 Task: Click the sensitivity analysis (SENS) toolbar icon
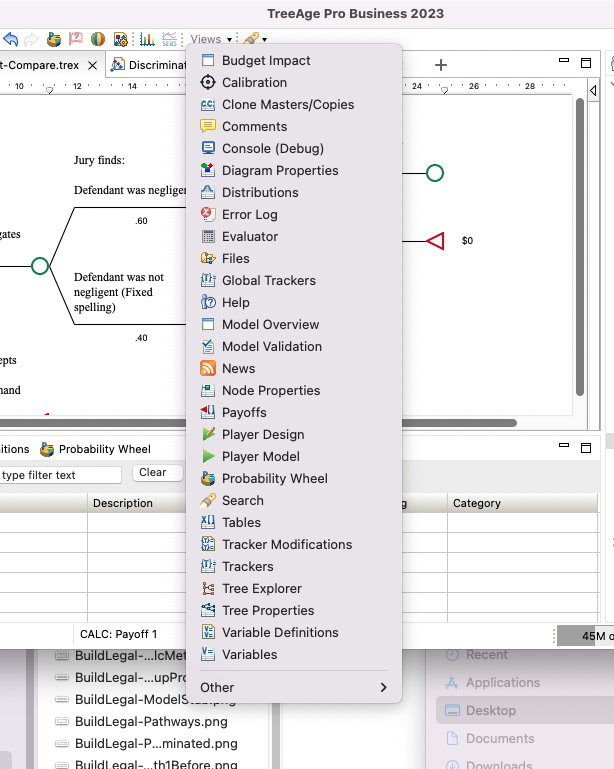(169, 40)
